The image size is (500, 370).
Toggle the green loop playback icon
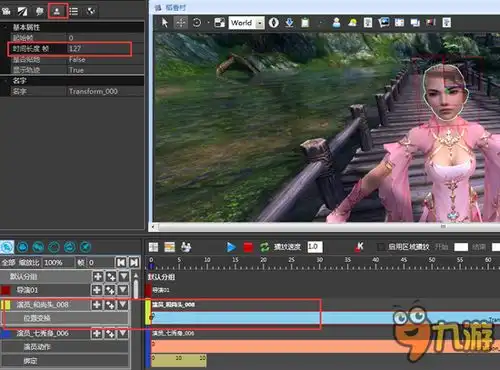click(x=265, y=247)
